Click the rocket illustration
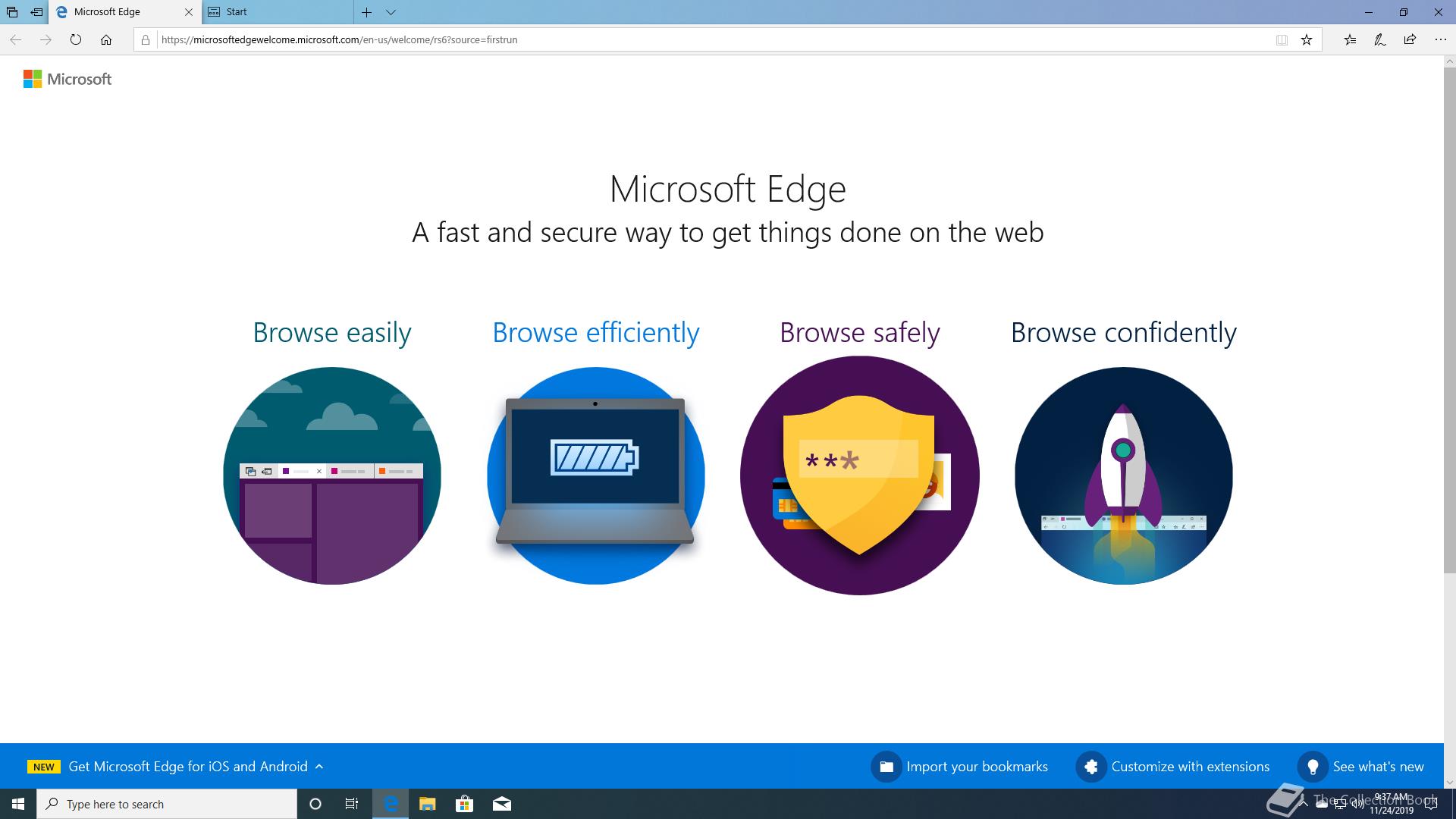Image resolution: width=1456 pixels, height=819 pixels. pyautogui.click(x=1124, y=475)
